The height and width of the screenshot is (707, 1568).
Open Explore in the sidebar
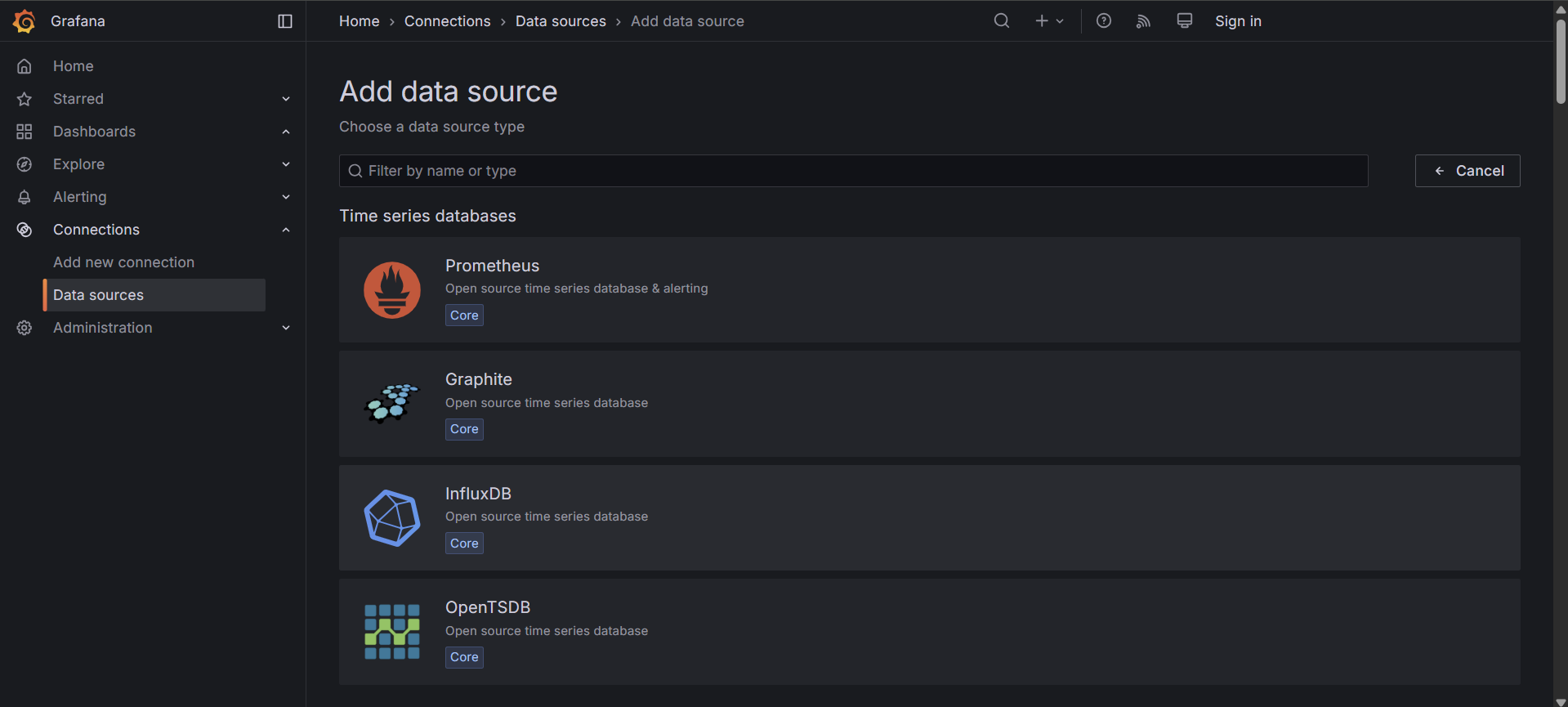[x=79, y=164]
